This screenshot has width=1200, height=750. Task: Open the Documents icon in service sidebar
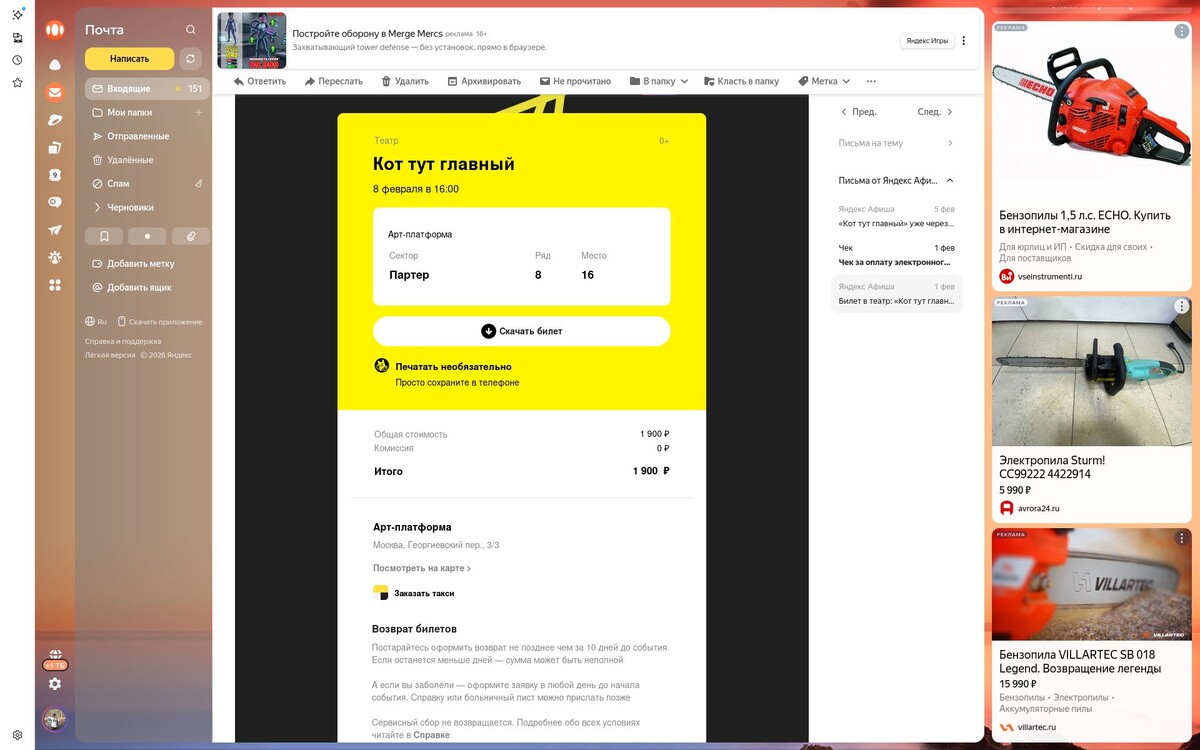[55, 148]
